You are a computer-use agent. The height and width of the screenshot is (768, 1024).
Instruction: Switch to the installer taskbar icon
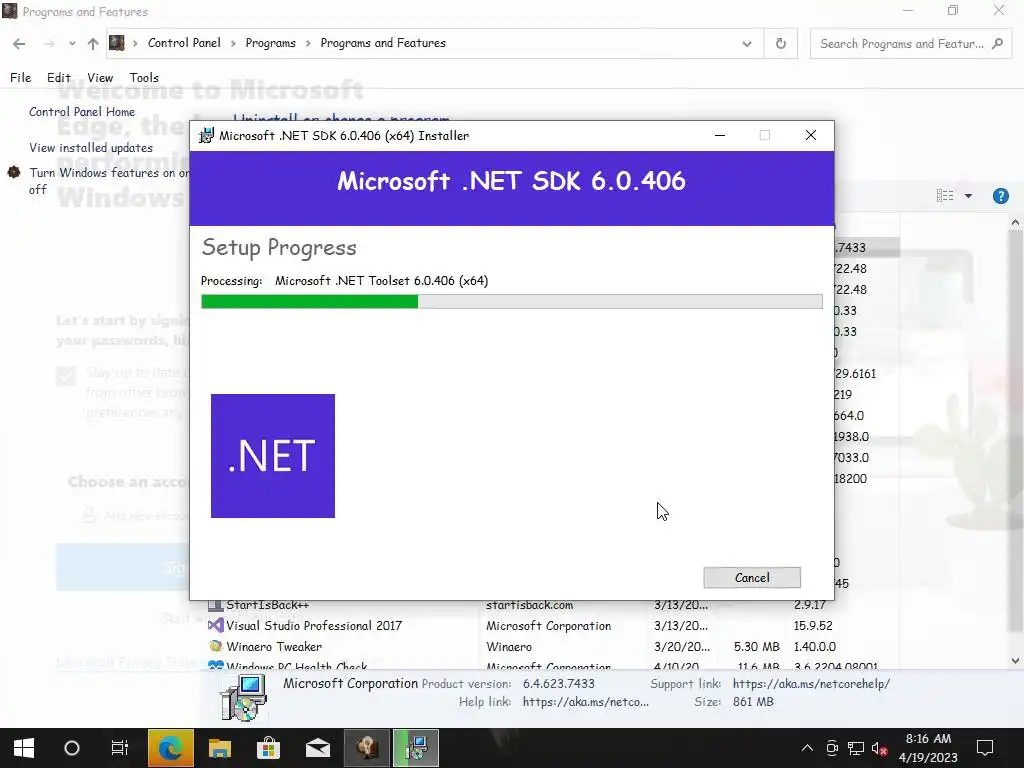tap(415, 748)
